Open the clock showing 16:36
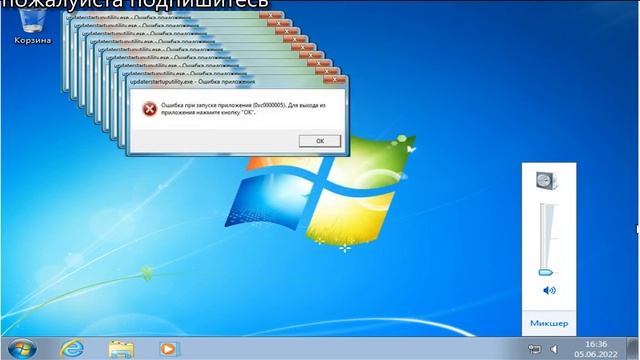This screenshot has height=360, width=640. coord(596,349)
